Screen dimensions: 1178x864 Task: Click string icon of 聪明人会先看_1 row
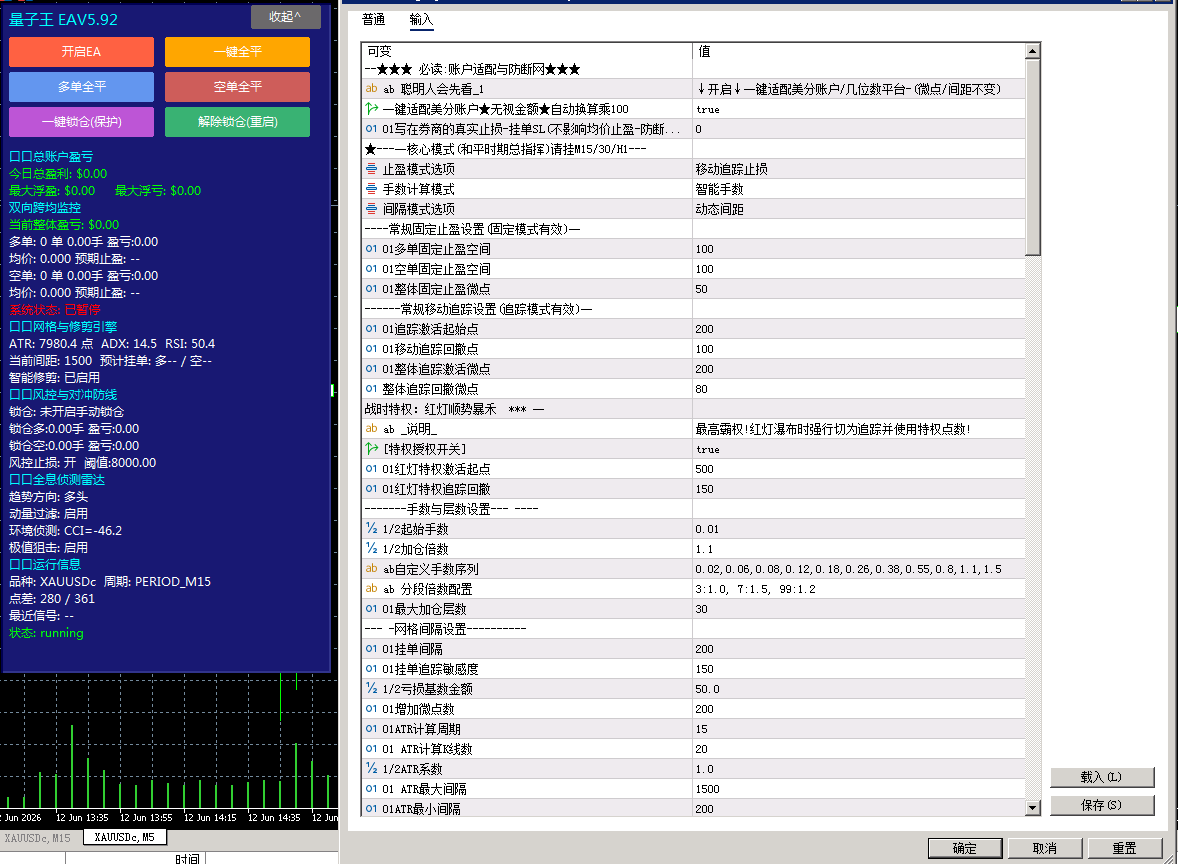click(371, 89)
